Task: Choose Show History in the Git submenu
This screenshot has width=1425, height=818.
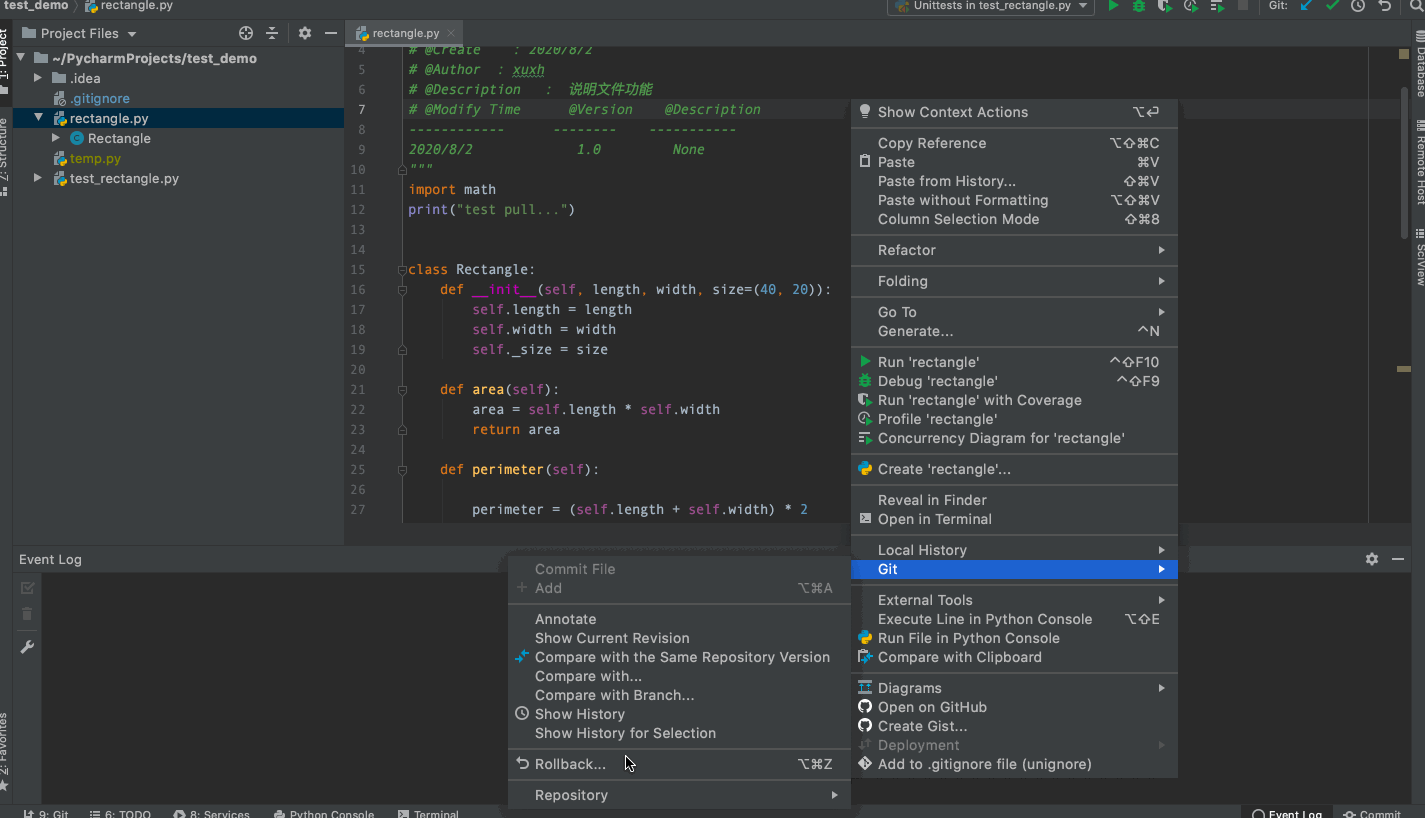Action: coord(679,714)
